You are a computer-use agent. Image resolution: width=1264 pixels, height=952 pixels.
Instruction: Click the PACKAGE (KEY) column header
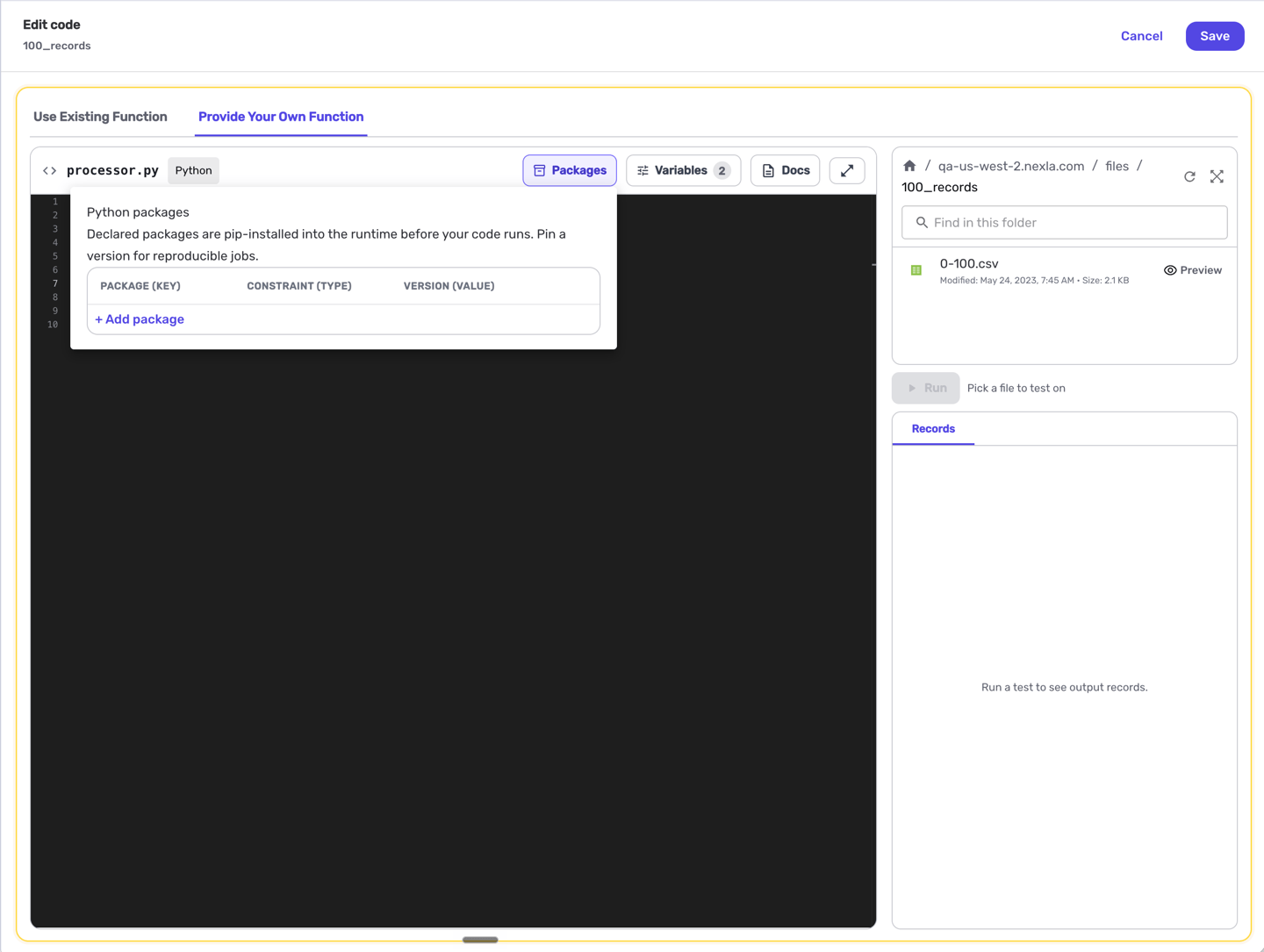point(140,286)
